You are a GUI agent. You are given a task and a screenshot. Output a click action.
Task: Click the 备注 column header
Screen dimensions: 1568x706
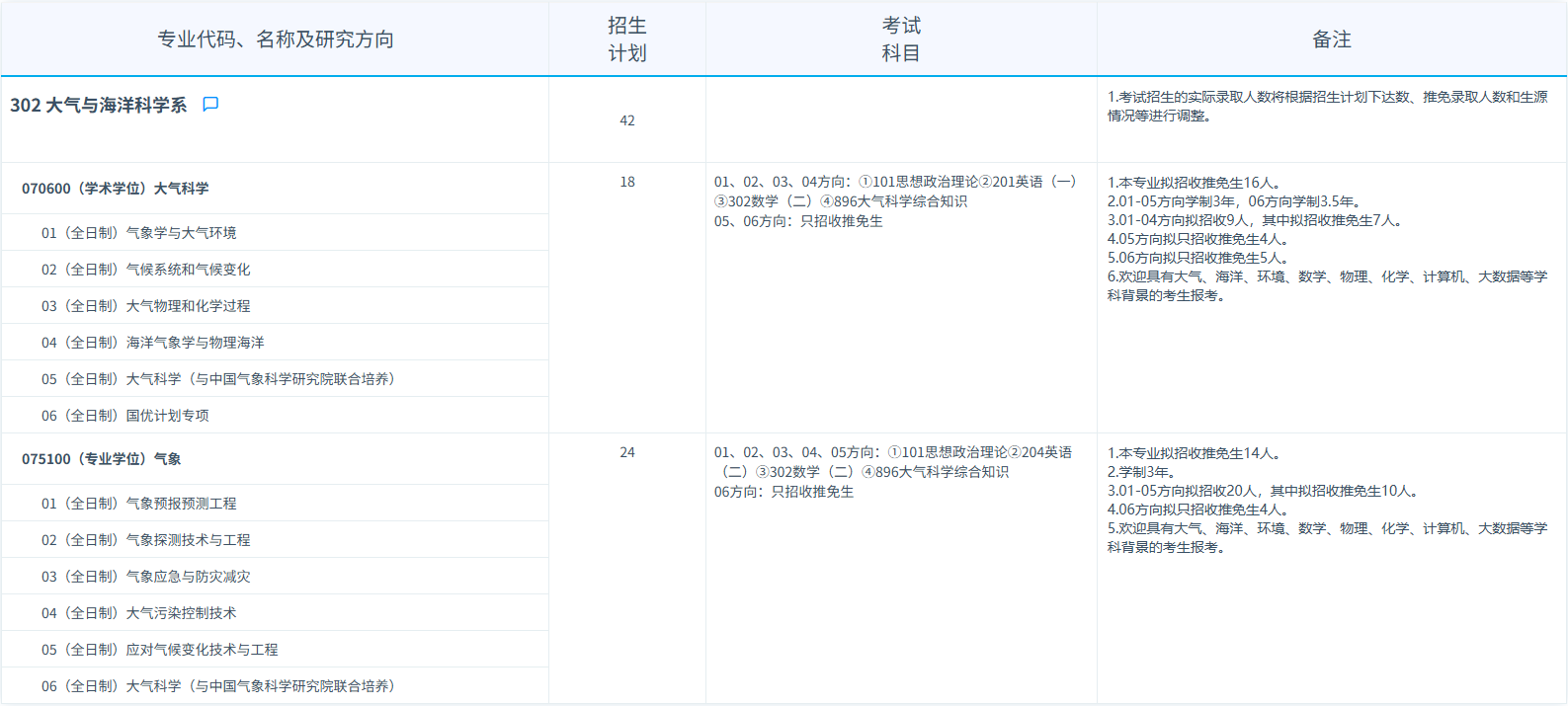(1331, 39)
